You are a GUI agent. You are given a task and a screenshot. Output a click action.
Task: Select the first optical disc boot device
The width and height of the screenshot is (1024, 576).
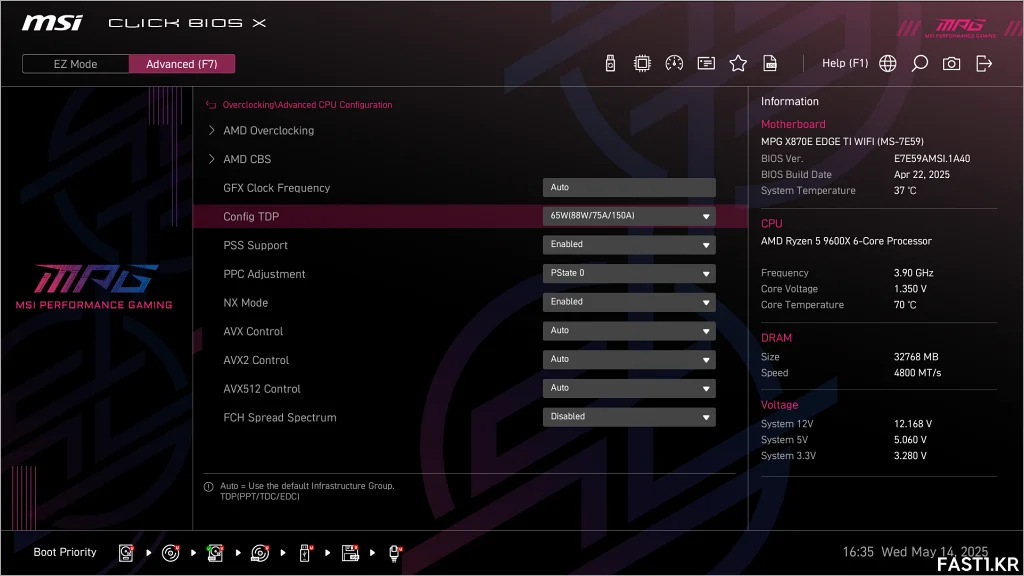[x=170, y=553]
